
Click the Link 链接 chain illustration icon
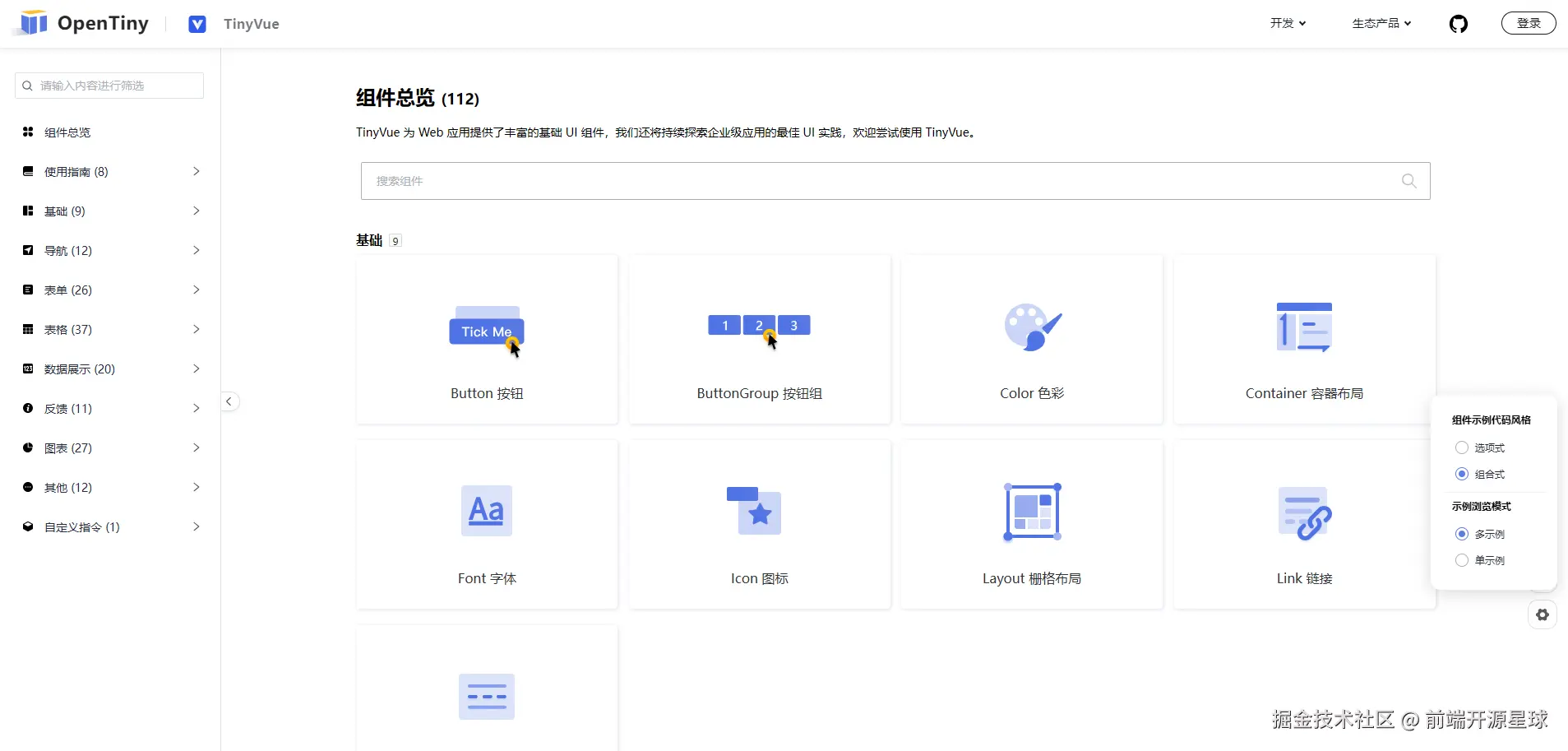1305,513
